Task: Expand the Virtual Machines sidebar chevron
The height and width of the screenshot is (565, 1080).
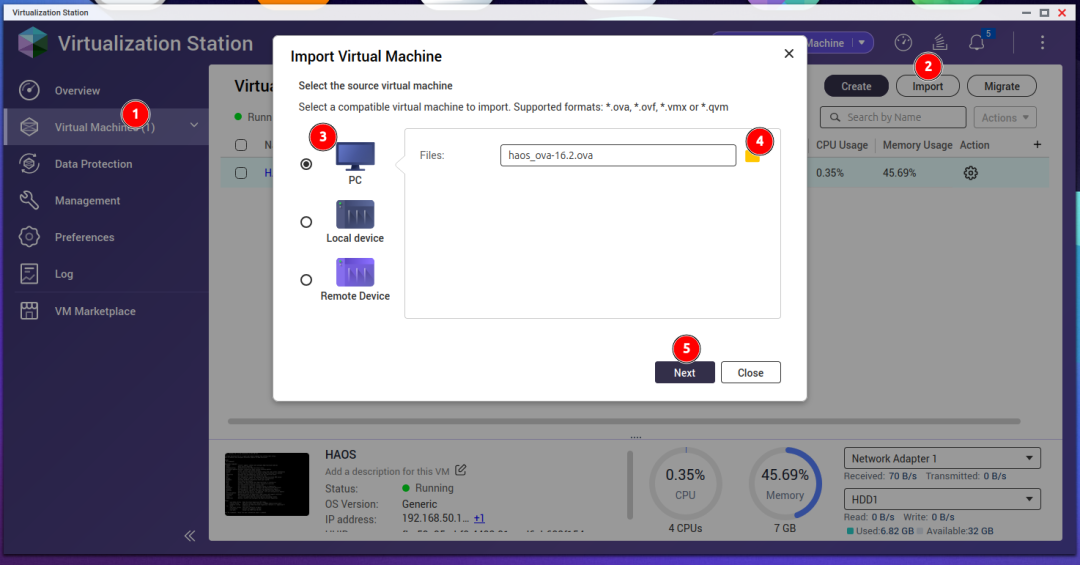Action: [194, 125]
